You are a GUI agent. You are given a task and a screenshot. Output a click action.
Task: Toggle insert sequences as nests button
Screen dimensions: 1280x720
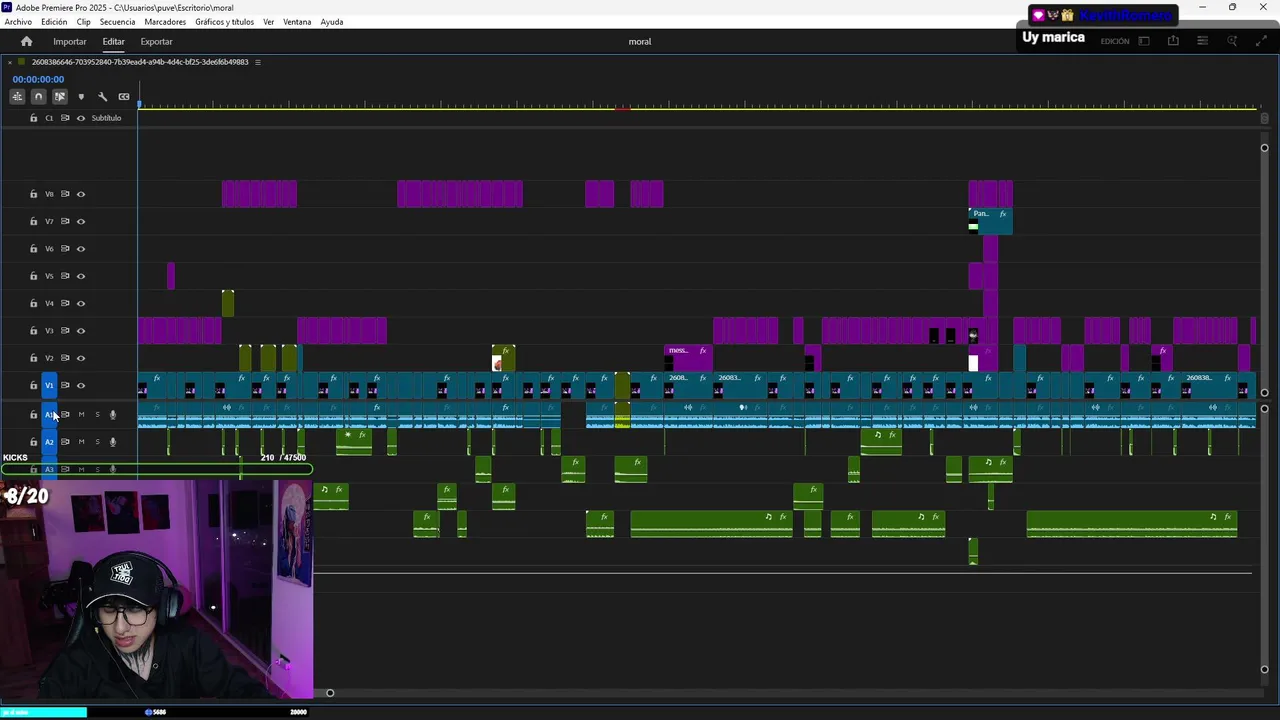[17, 96]
